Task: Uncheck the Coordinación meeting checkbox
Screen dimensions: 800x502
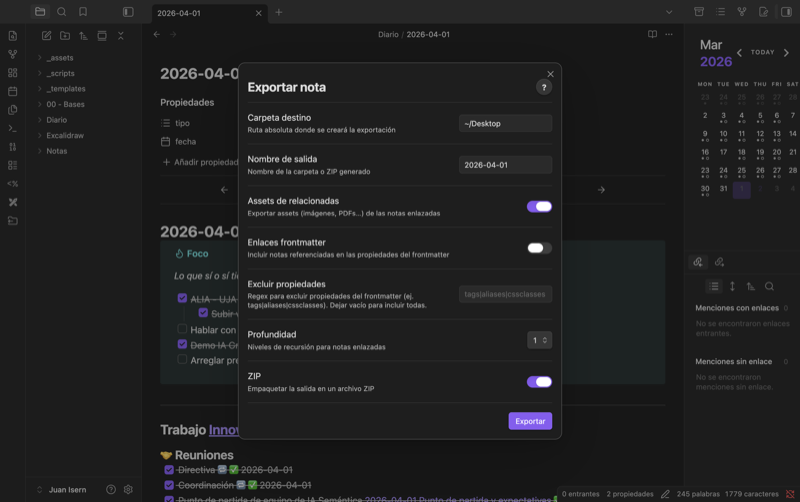Action: pos(169,485)
